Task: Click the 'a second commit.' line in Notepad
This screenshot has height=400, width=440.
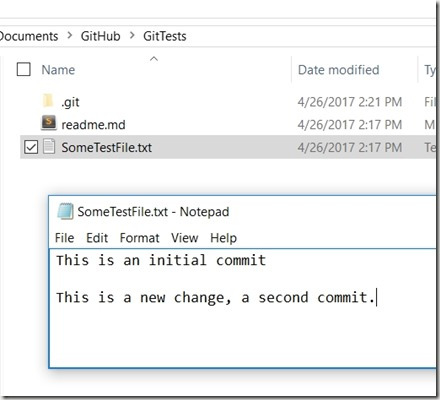Action: point(216,297)
